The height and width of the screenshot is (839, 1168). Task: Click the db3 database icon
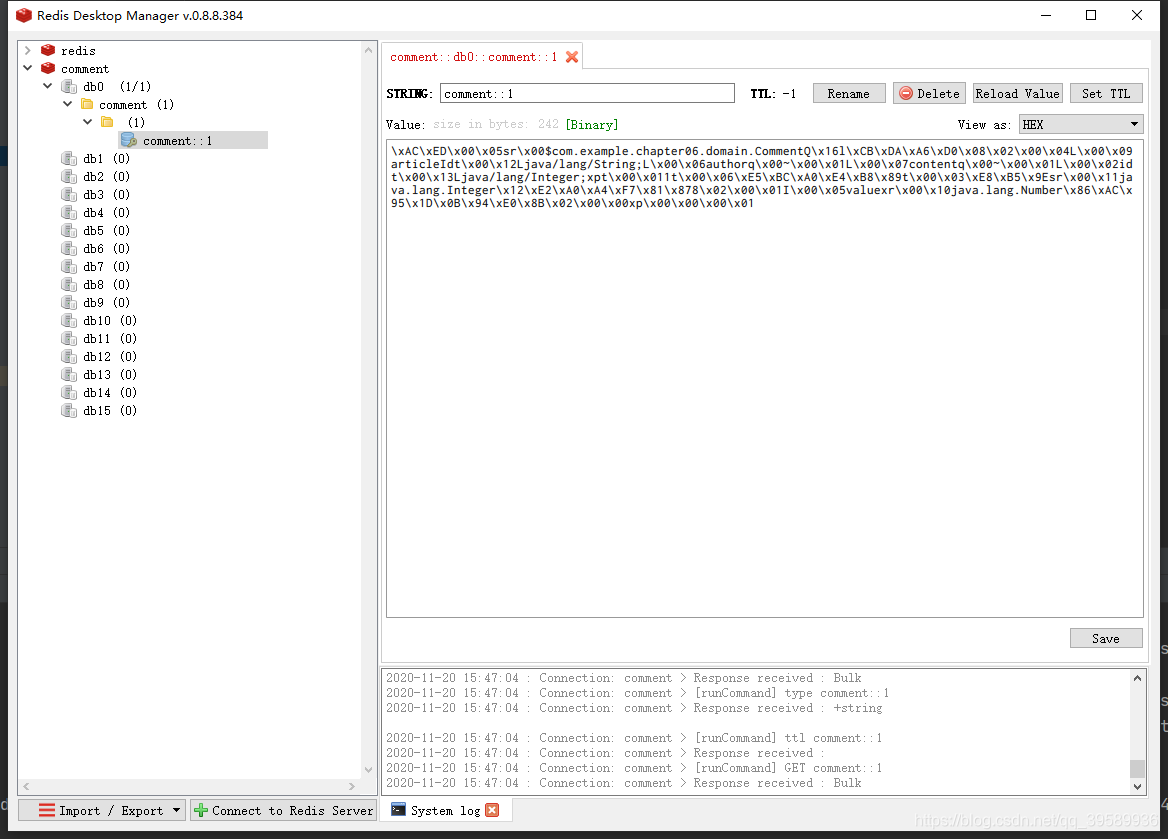tap(69, 194)
